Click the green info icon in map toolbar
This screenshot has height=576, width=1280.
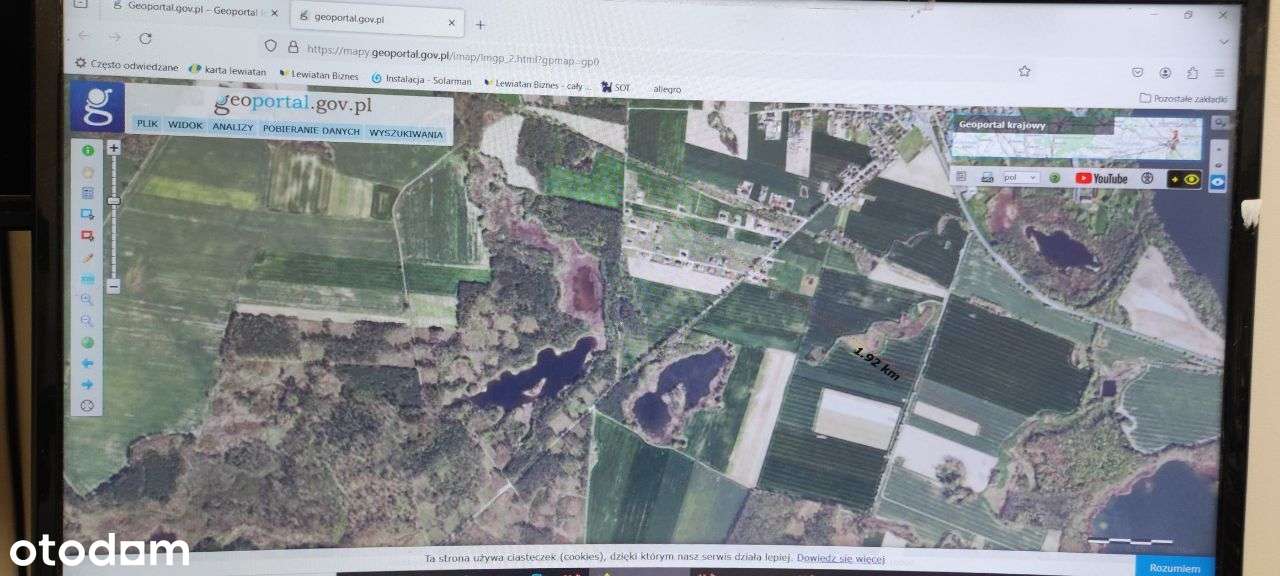[x=87, y=151]
